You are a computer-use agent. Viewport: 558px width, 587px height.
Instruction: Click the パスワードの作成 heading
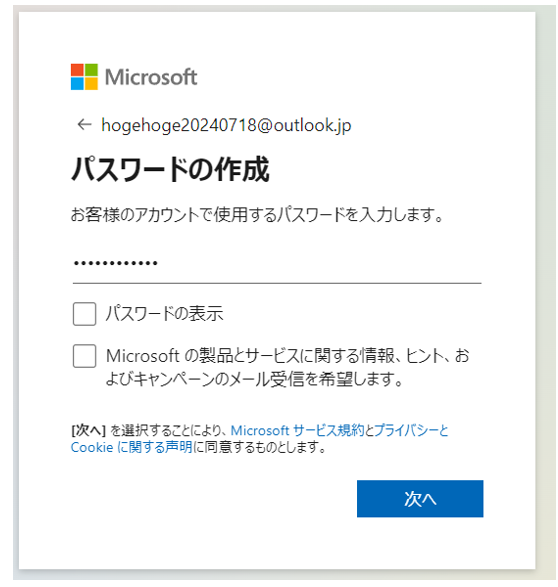coord(170,169)
